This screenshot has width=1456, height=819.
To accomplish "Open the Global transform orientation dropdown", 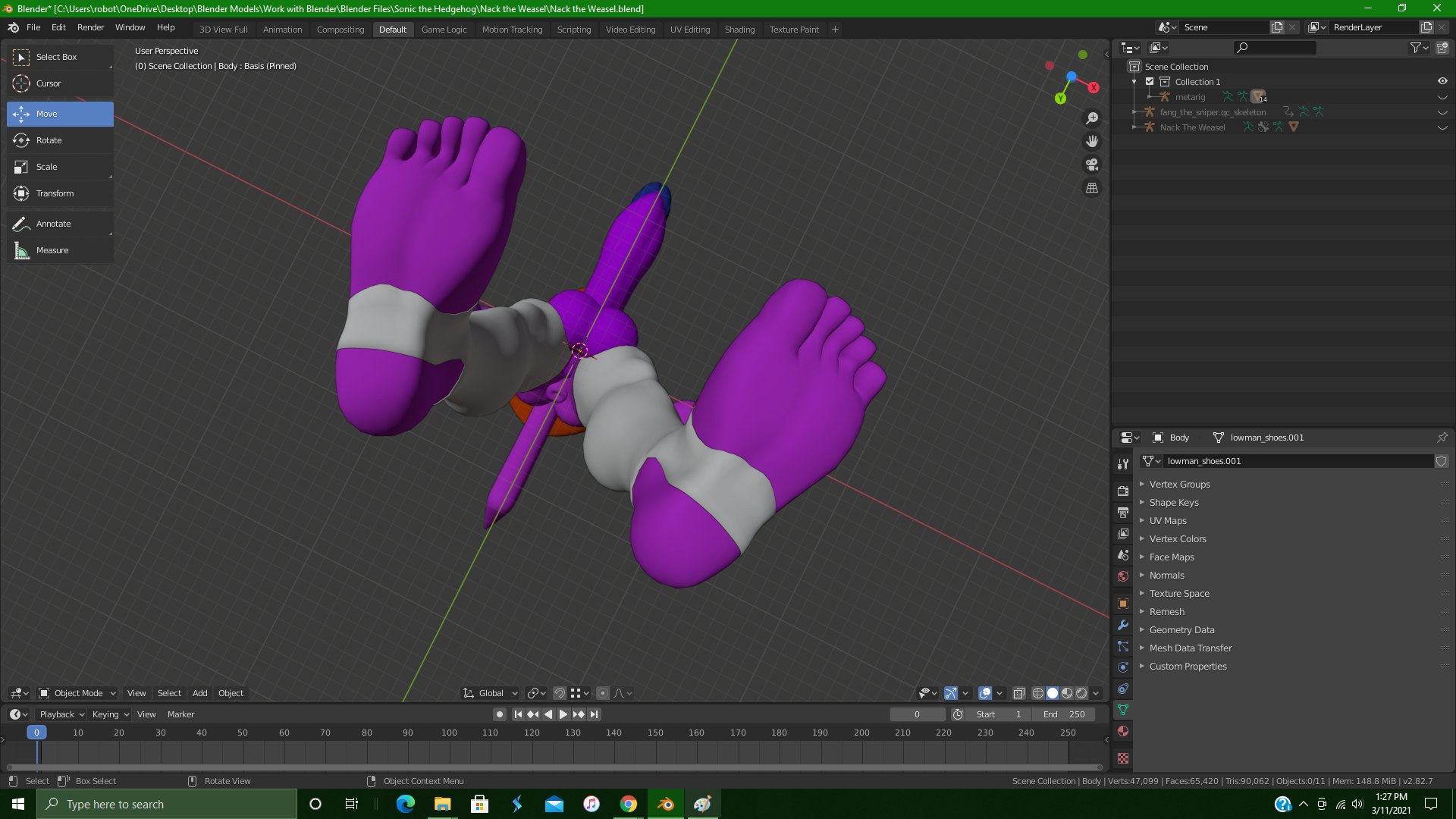I will point(491,693).
